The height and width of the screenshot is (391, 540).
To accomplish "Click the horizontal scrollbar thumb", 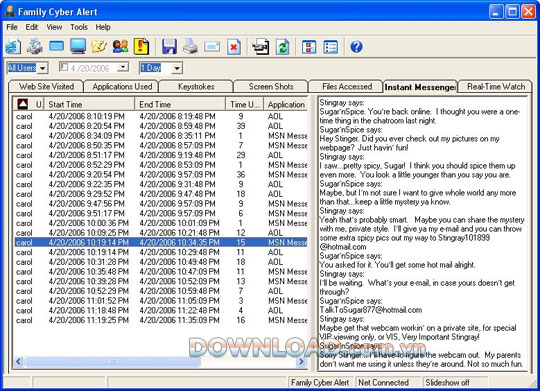I will pyautogui.click(x=113, y=362).
